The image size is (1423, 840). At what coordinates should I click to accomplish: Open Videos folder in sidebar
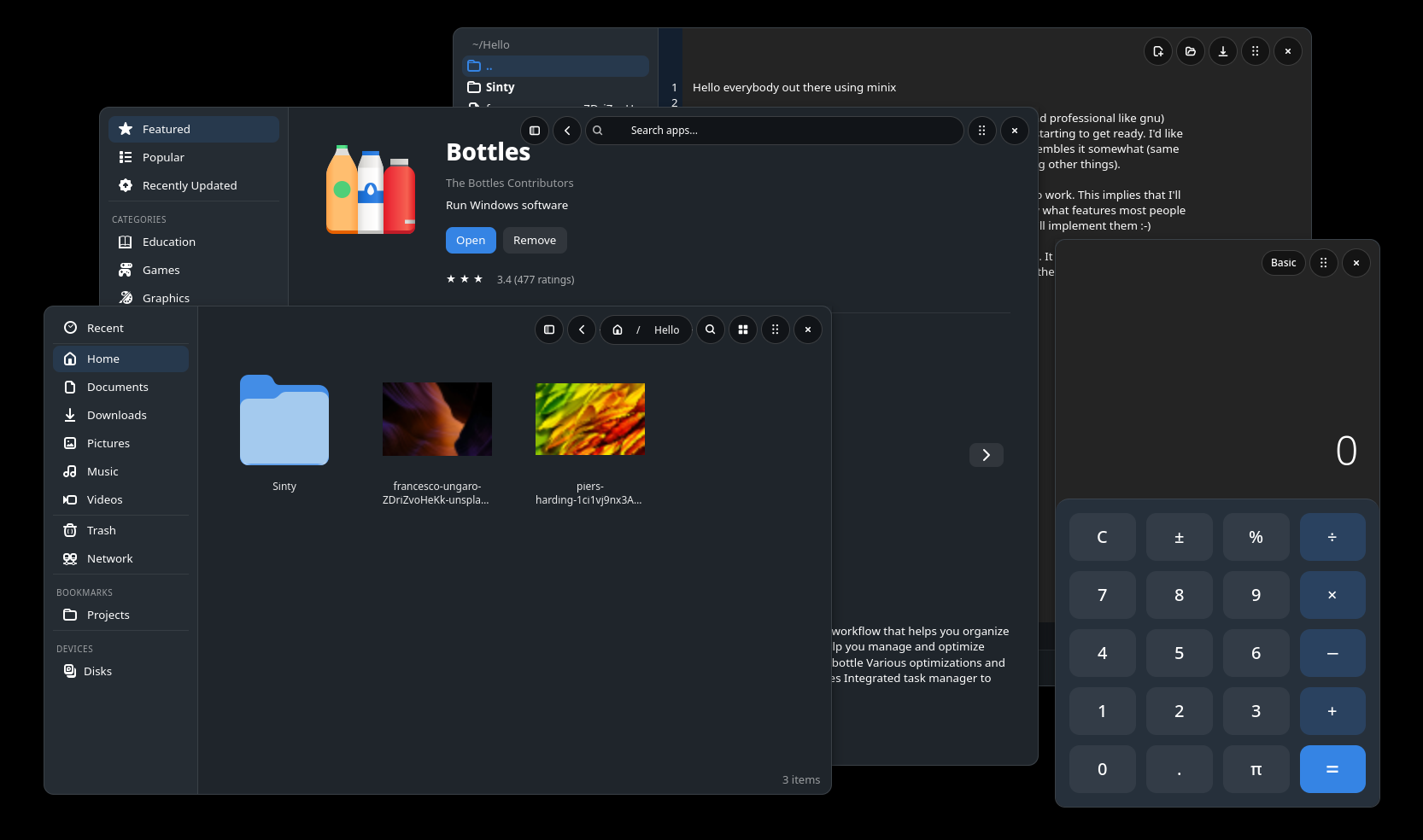tap(120, 499)
